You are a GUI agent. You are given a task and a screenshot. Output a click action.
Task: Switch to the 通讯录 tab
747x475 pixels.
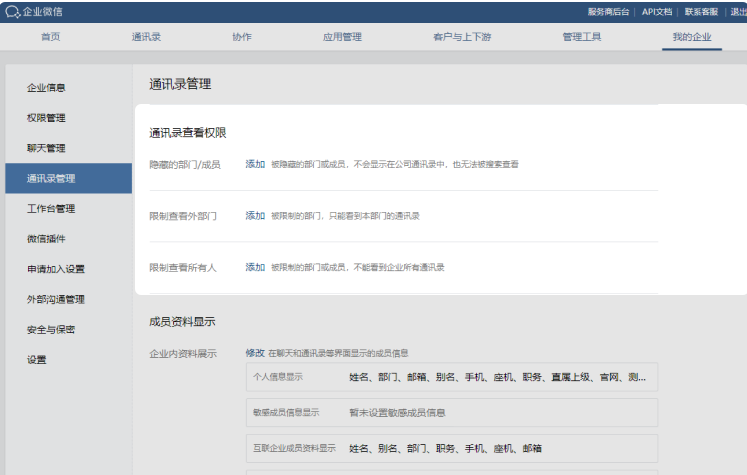point(146,37)
